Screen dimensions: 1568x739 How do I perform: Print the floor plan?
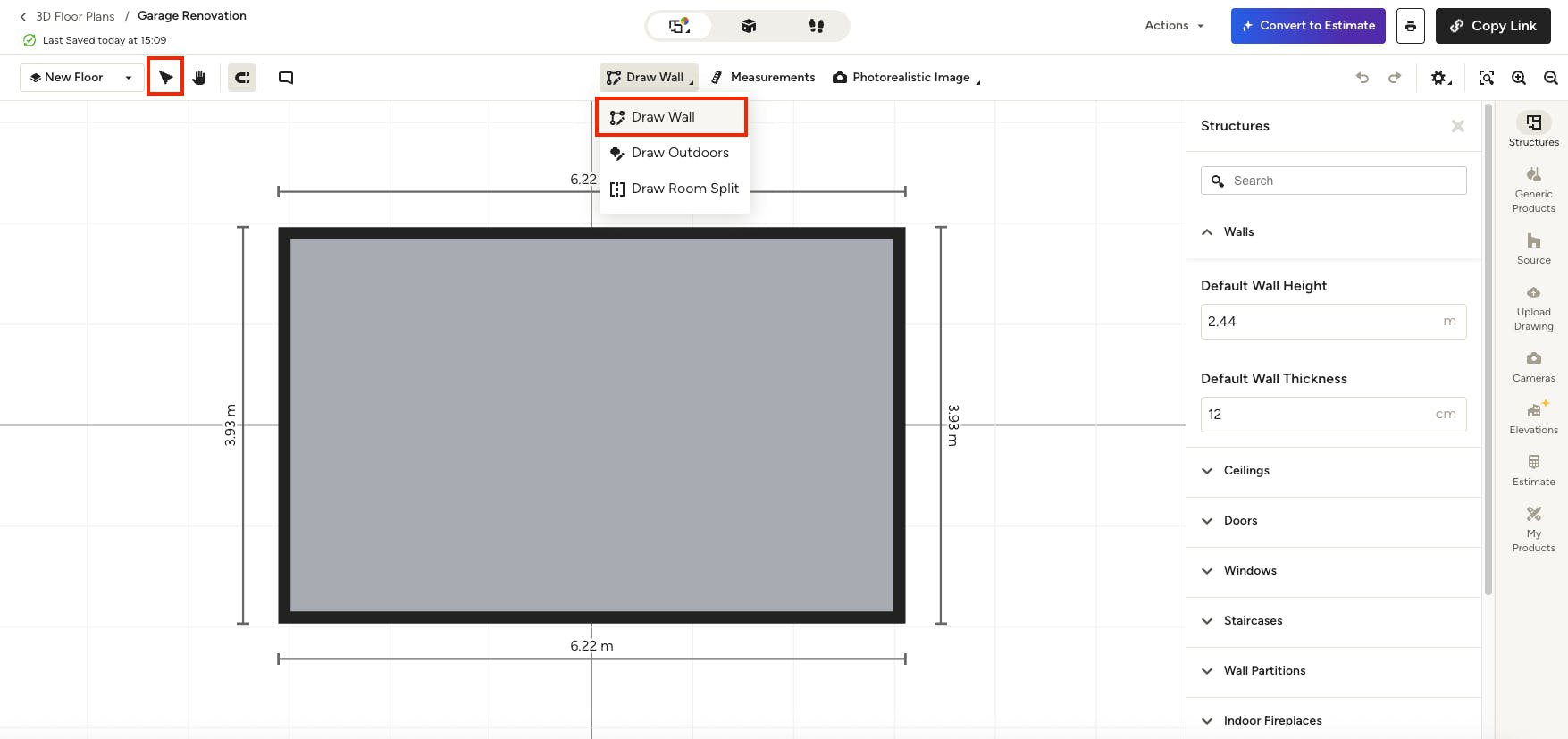click(x=1410, y=26)
